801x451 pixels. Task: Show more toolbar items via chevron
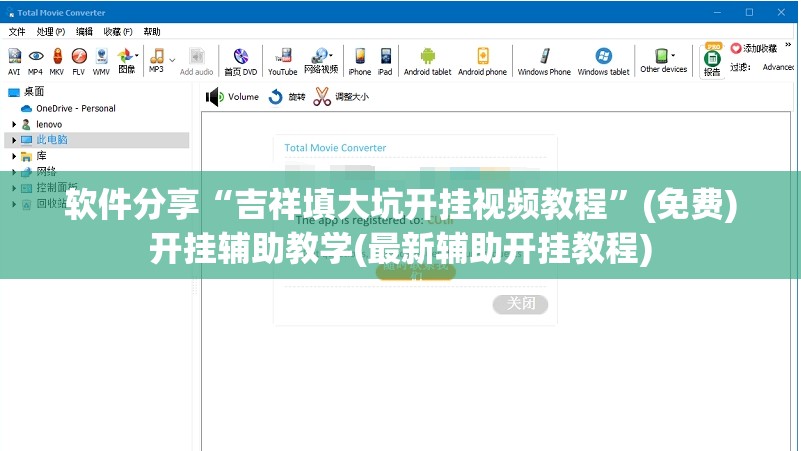point(788,45)
